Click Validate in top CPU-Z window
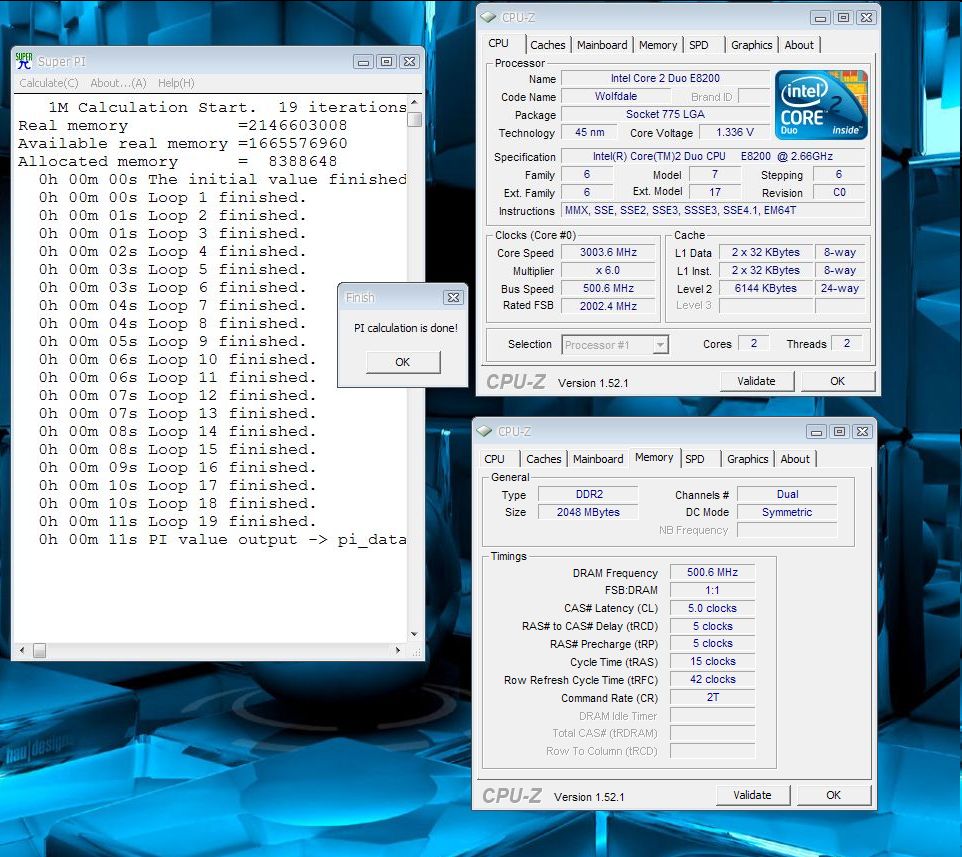This screenshot has width=962, height=857. click(756, 381)
